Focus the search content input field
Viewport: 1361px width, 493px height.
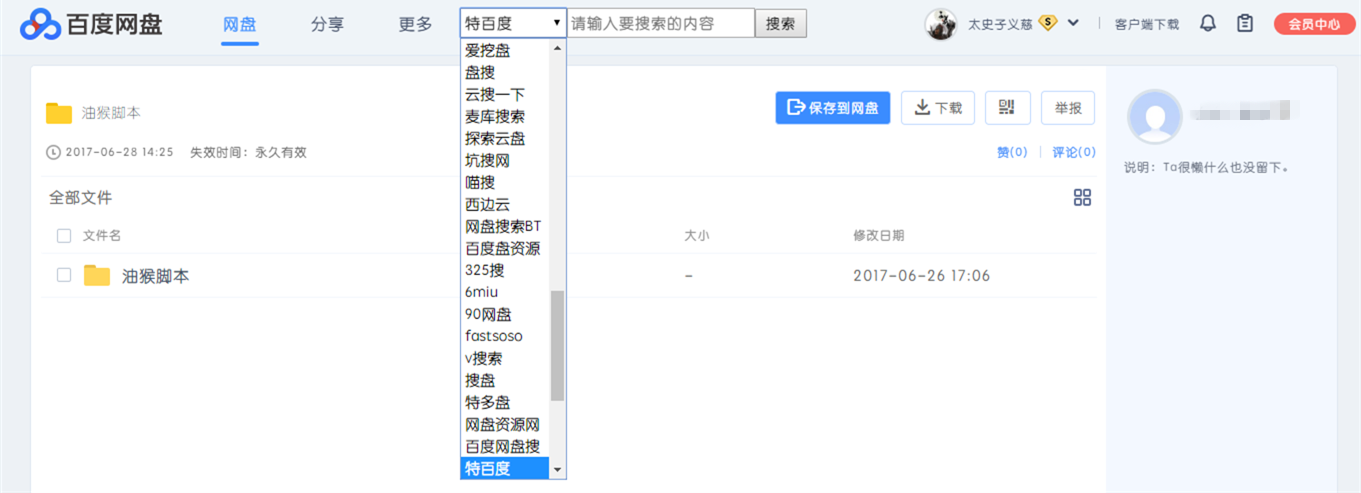point(661,23)
